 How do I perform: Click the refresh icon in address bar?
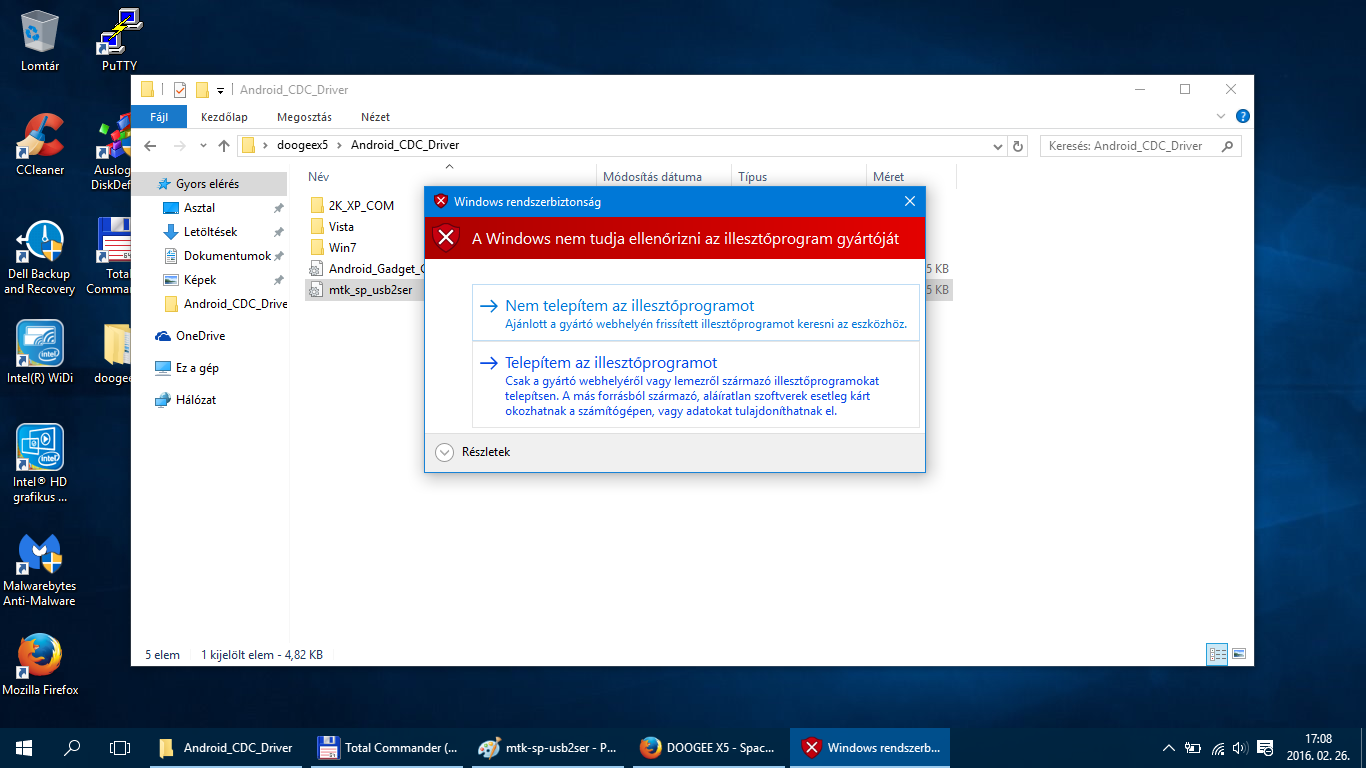click(x=1018, y=146)
